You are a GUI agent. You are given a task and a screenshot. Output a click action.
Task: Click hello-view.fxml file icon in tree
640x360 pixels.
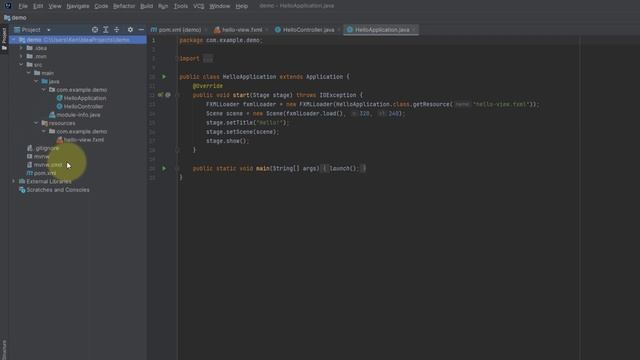click(x=60, y=140)
